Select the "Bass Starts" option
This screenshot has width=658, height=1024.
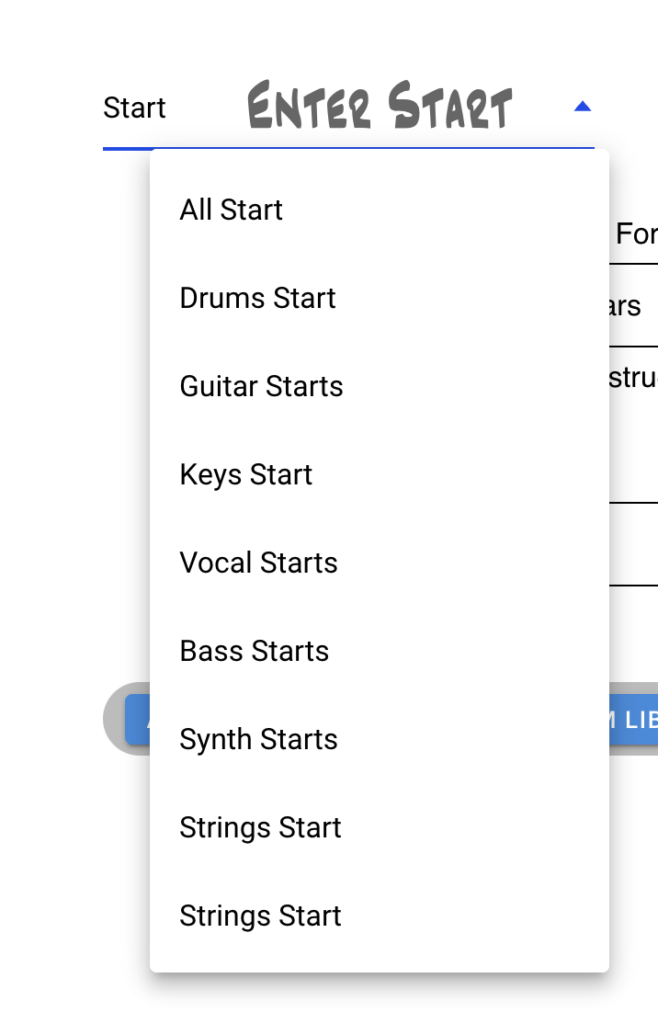pyautogui.click(x=254, y=651)
